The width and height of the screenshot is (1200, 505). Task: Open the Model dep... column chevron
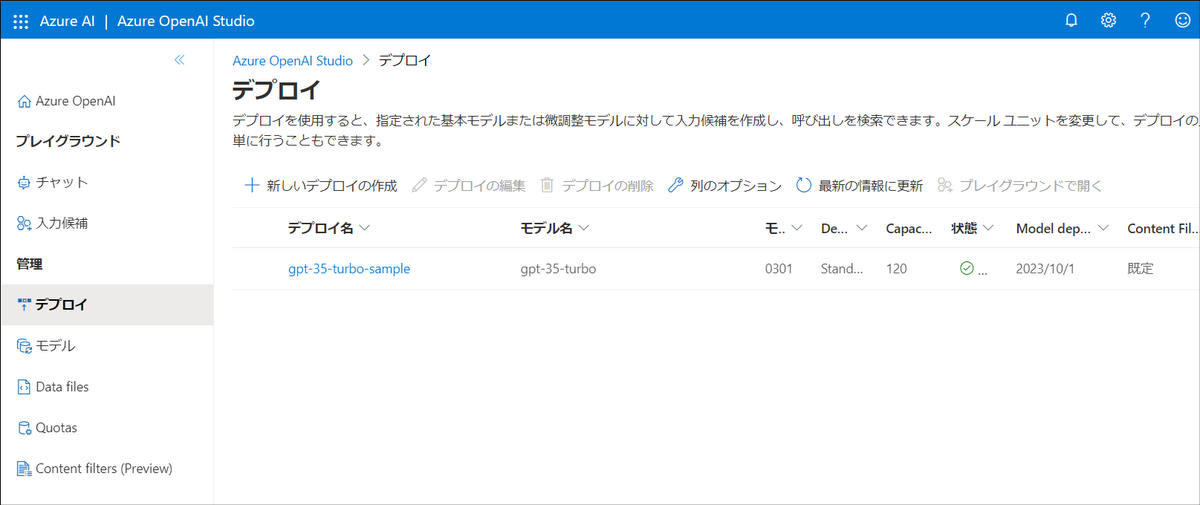[x=1103, y=229]
